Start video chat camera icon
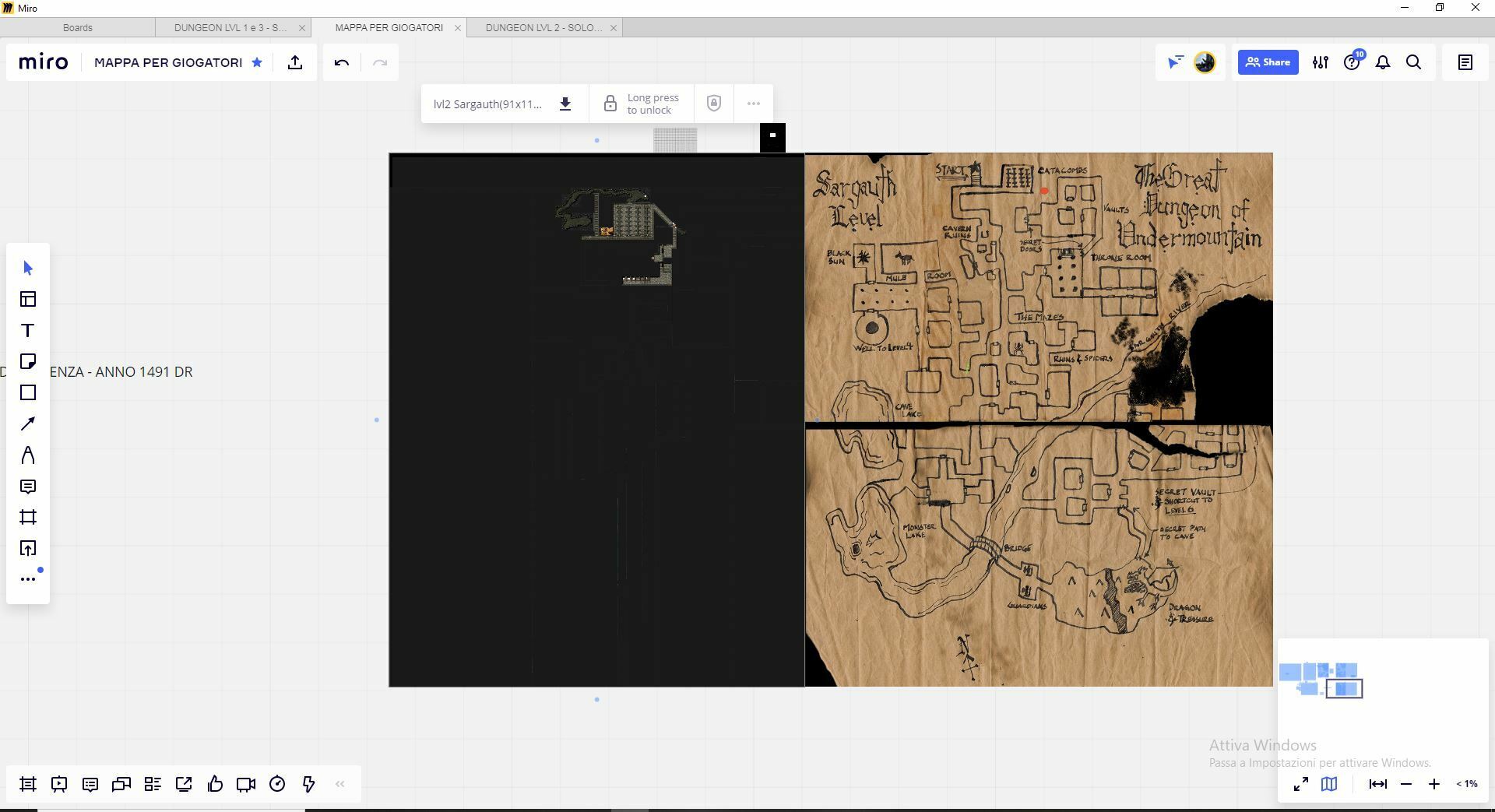The image size is (1495, 812). pos(246,784)
